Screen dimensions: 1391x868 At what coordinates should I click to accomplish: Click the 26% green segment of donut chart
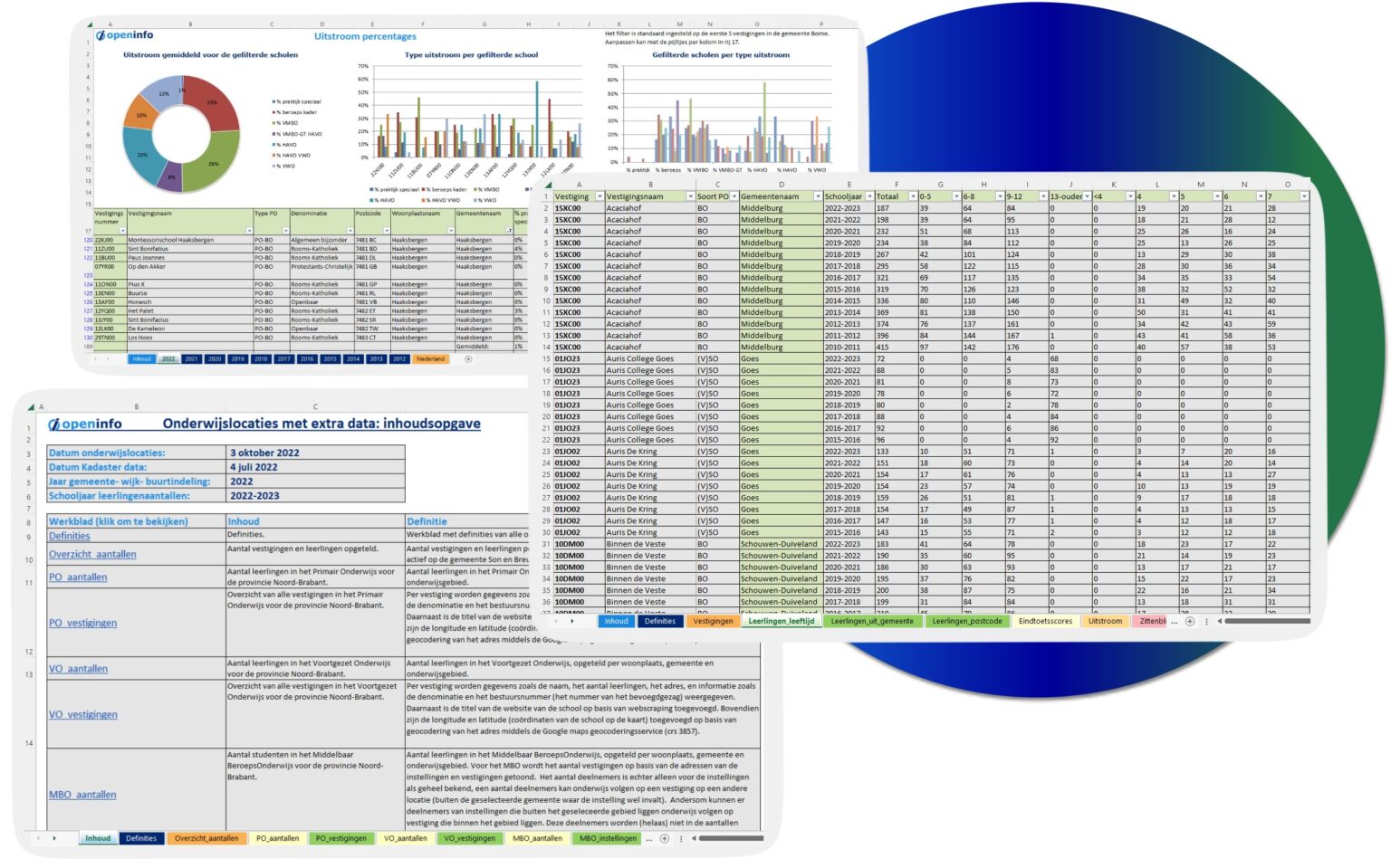215,163
